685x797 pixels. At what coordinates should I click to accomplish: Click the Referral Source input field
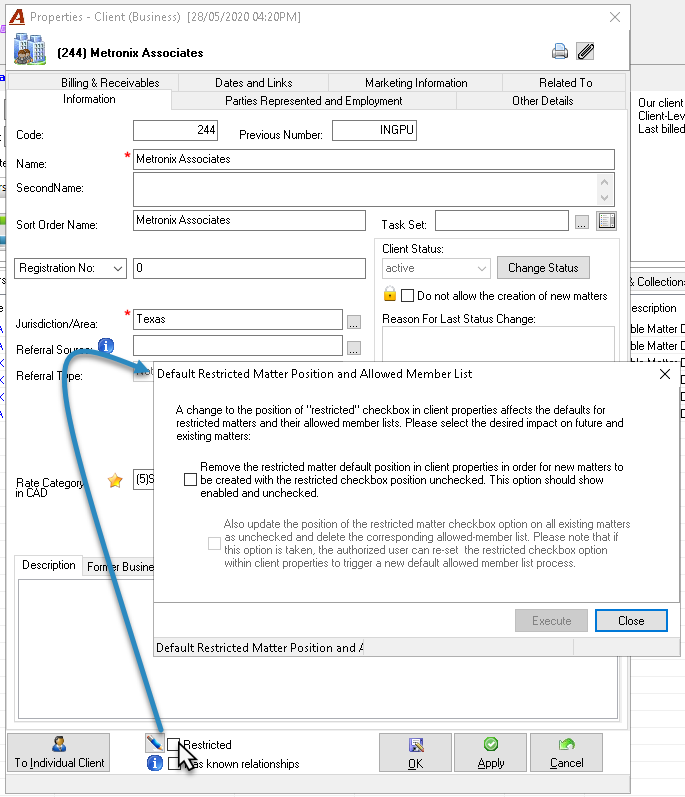click(x=237, y=345)
